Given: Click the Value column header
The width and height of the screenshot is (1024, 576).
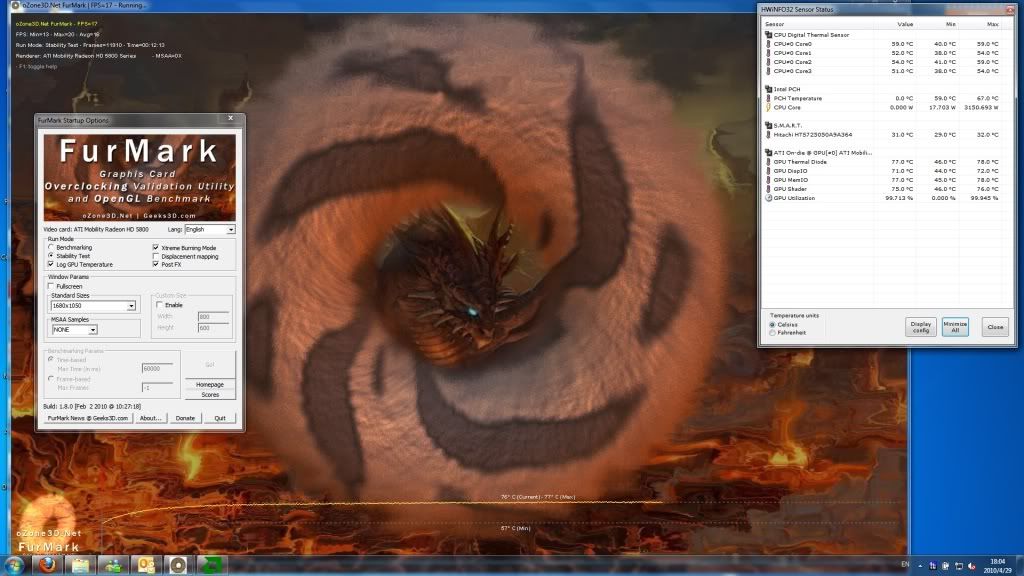Looking at the screenshot, I should point(905,24).
